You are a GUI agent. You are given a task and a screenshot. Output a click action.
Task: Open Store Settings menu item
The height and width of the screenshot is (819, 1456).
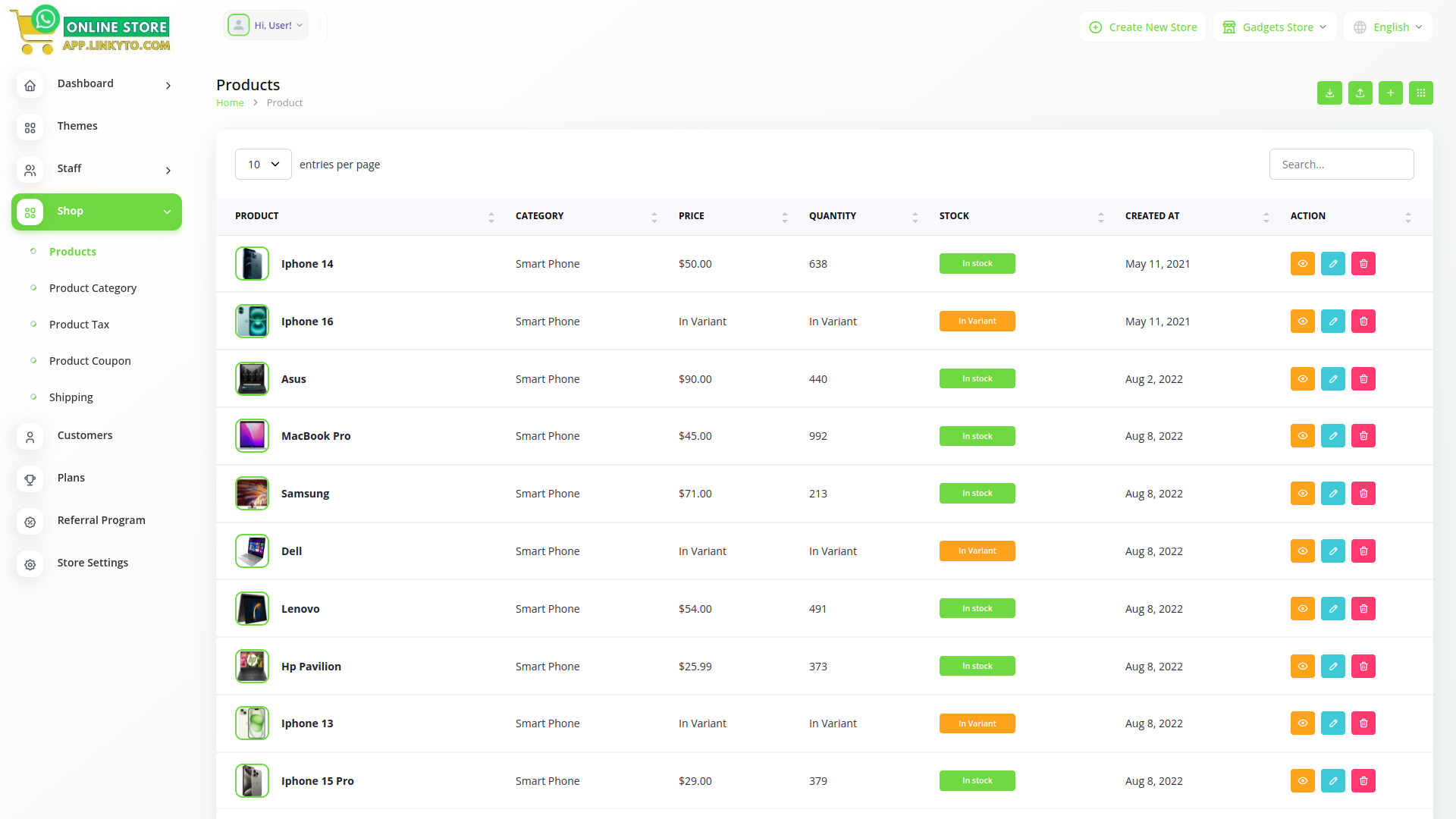pyautogui.click(x=93, y=563)
